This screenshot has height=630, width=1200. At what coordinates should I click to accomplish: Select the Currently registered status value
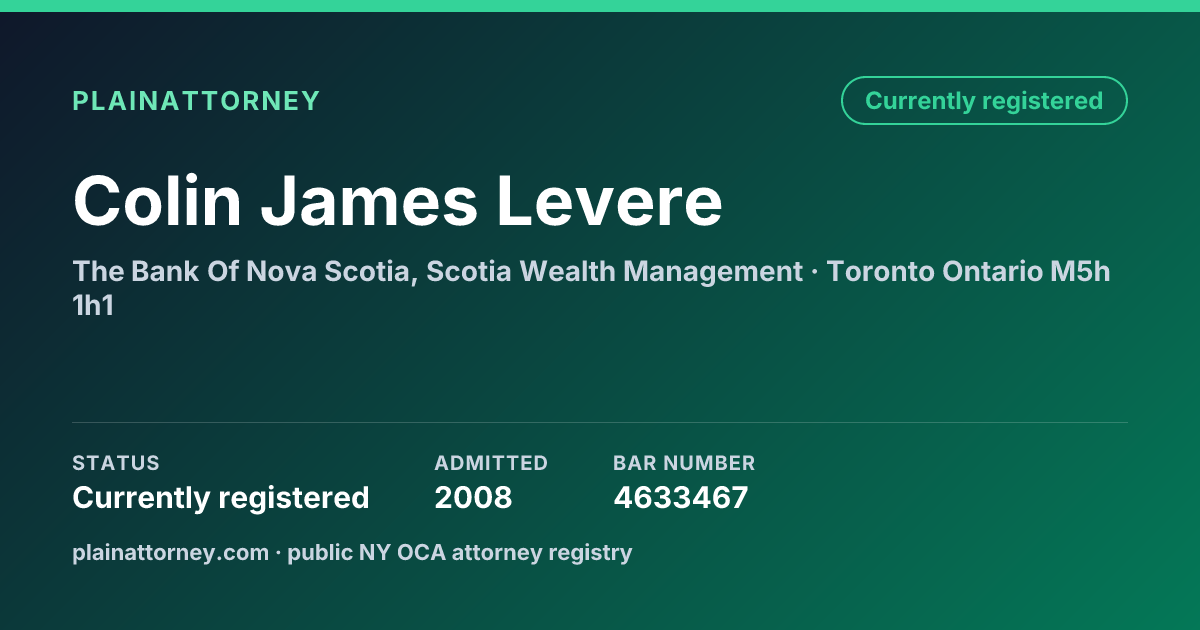click(221, 498)
